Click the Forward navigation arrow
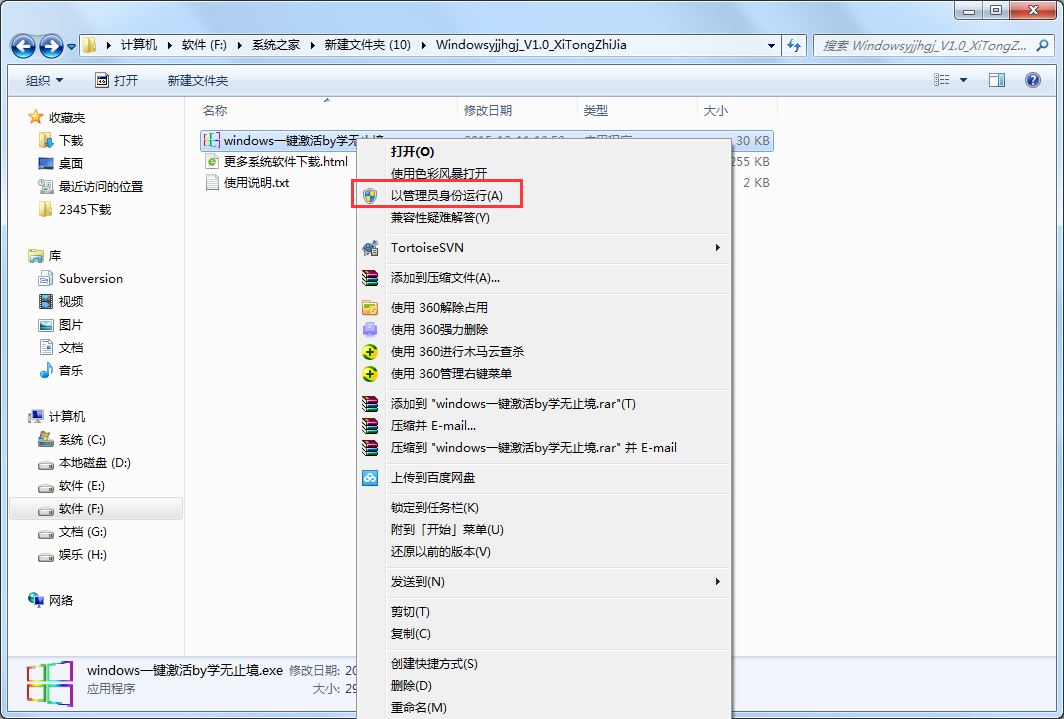The image size is (1064, 719). click(51, 47)
